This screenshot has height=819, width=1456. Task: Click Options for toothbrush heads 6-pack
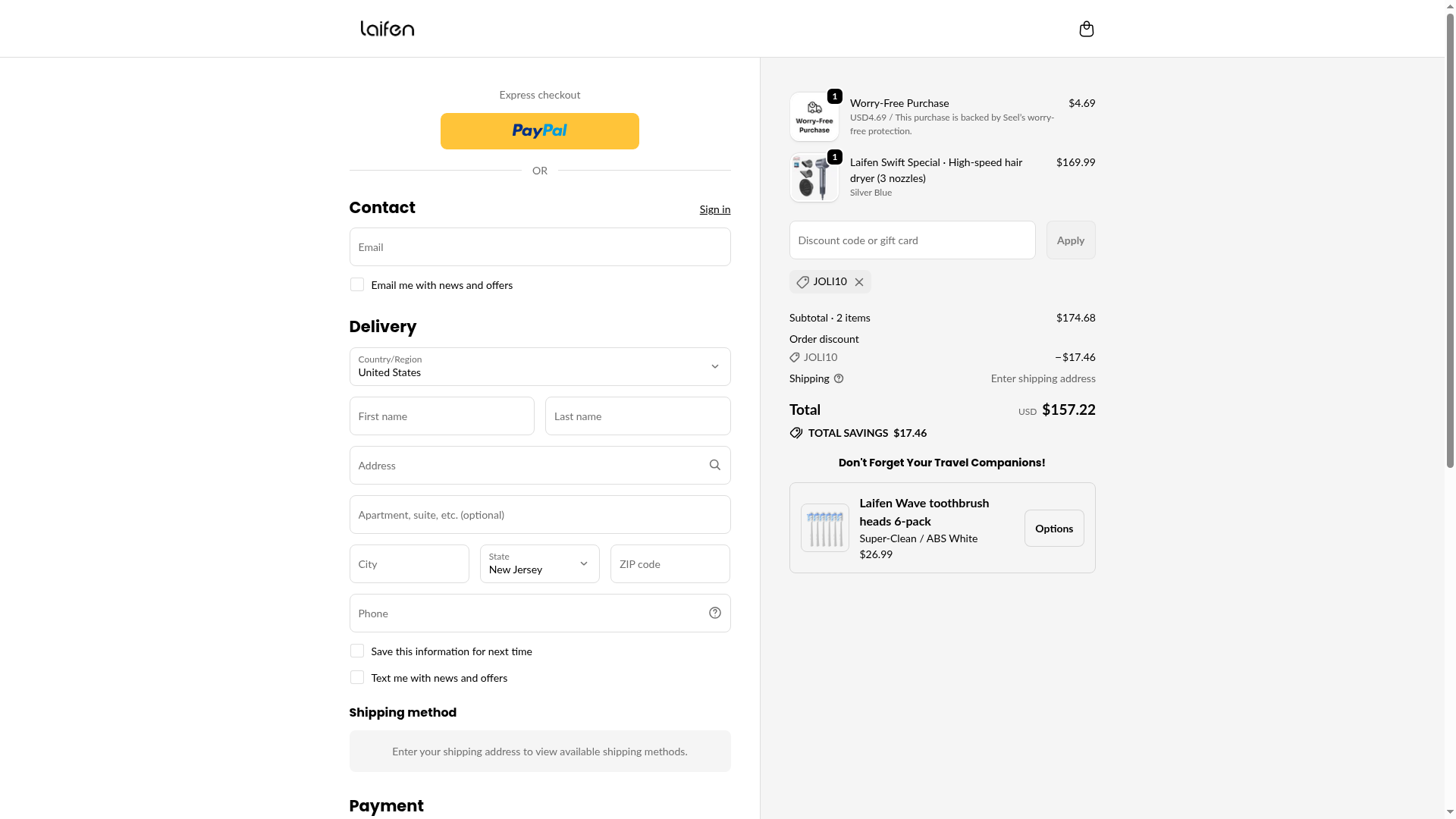pyautogui.click(x=1053, y=528)
